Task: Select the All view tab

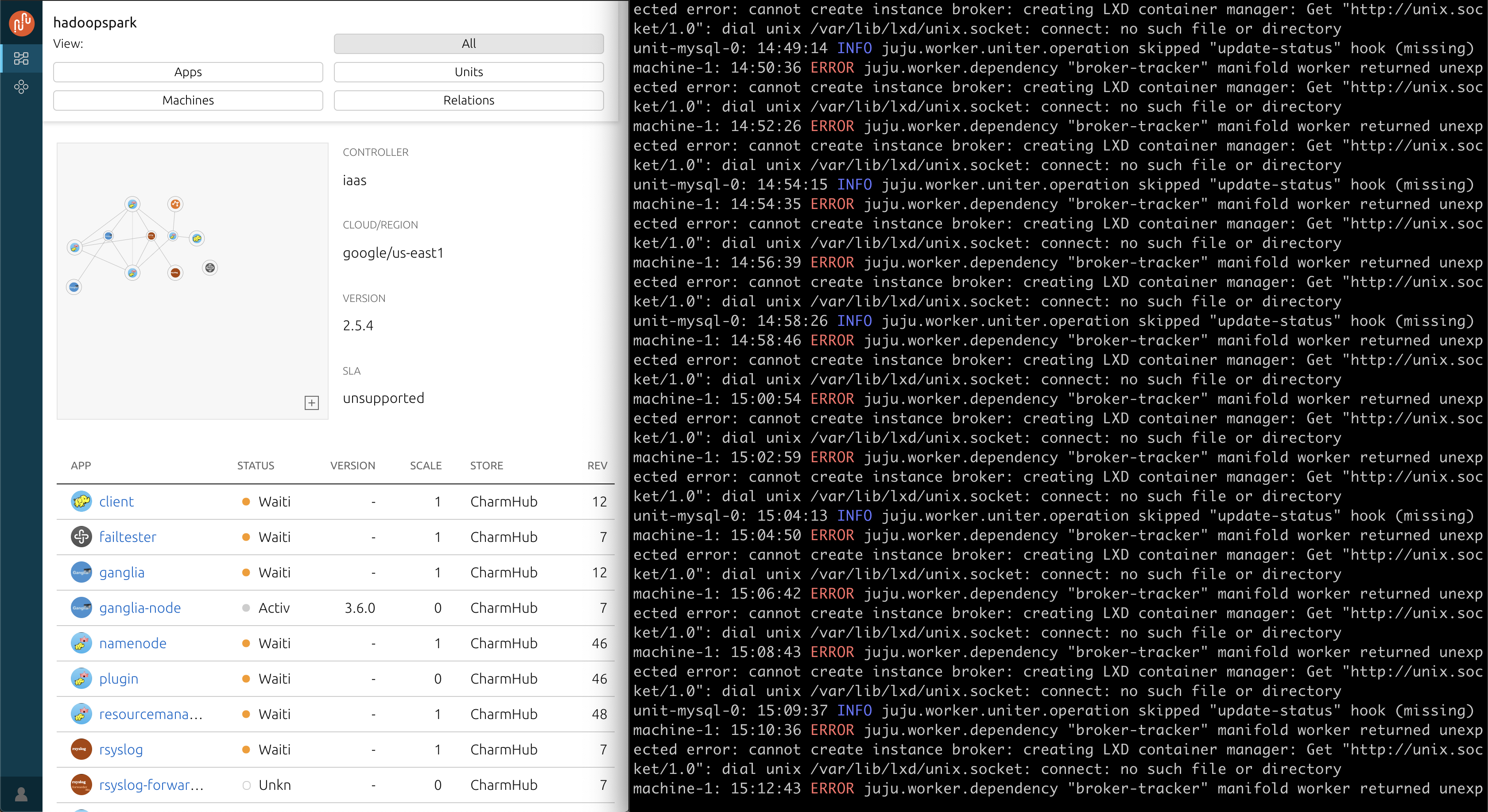Action: [x=468, y=43]
